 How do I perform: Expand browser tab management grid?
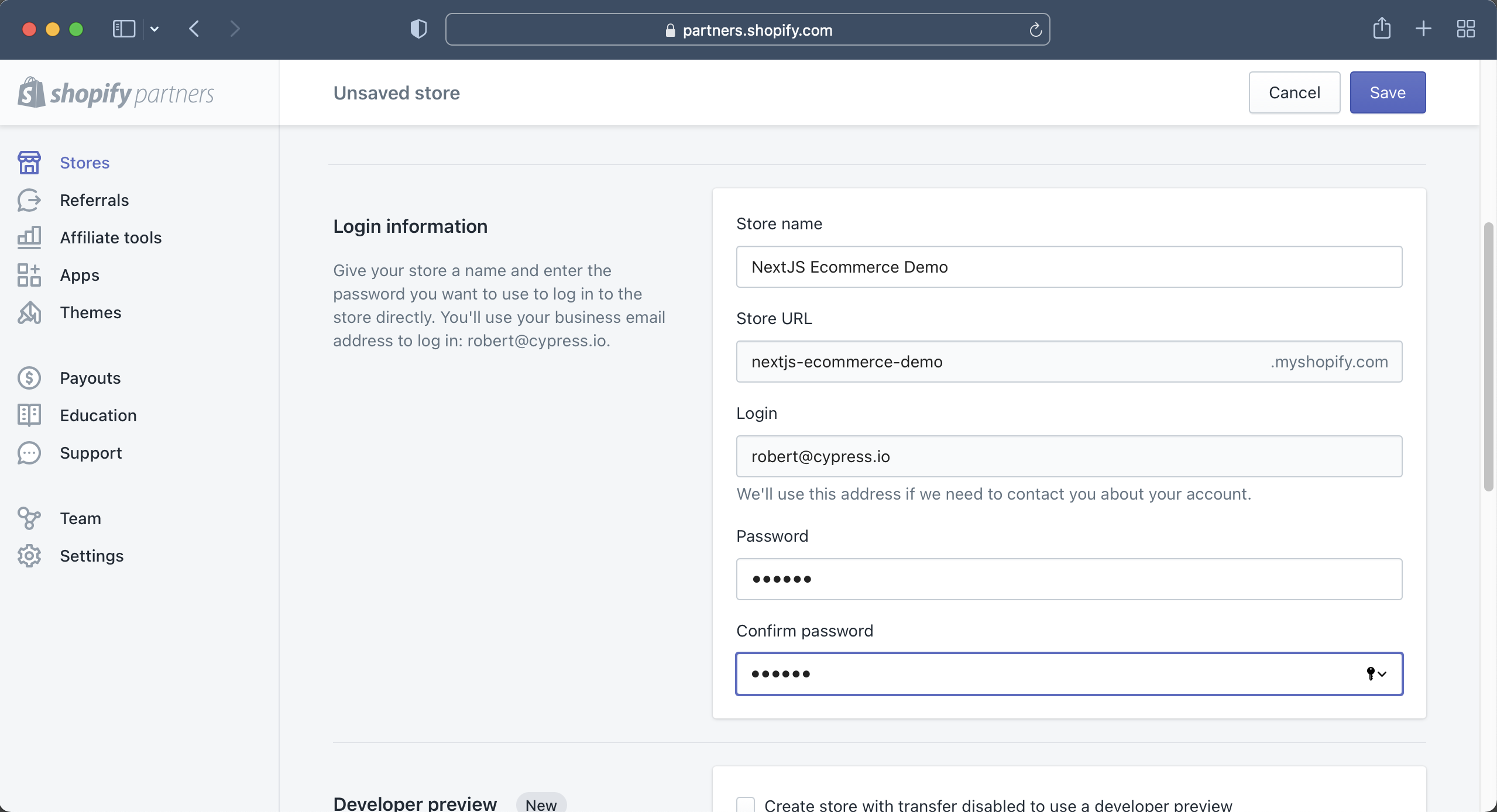click(x=1466, y=28)
